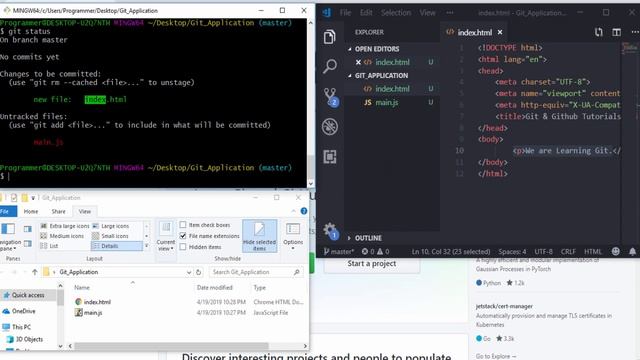Open the Manage gear icon in VS Code
The height and width of the screenshot is (360, 640).
[330, 231]
